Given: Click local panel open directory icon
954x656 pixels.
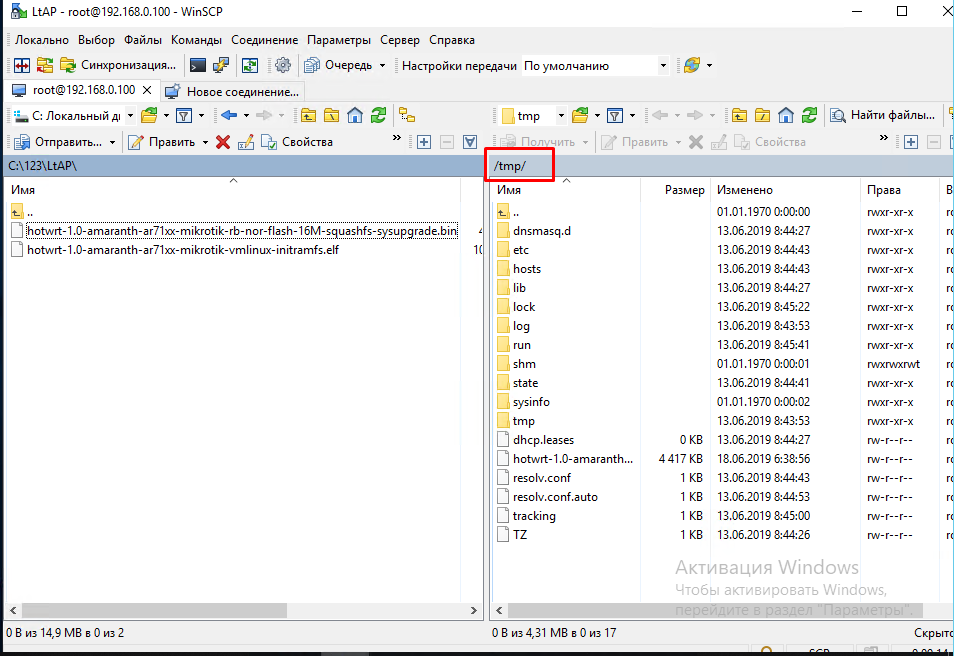Looking at the screenshot, I should point(149,115).
